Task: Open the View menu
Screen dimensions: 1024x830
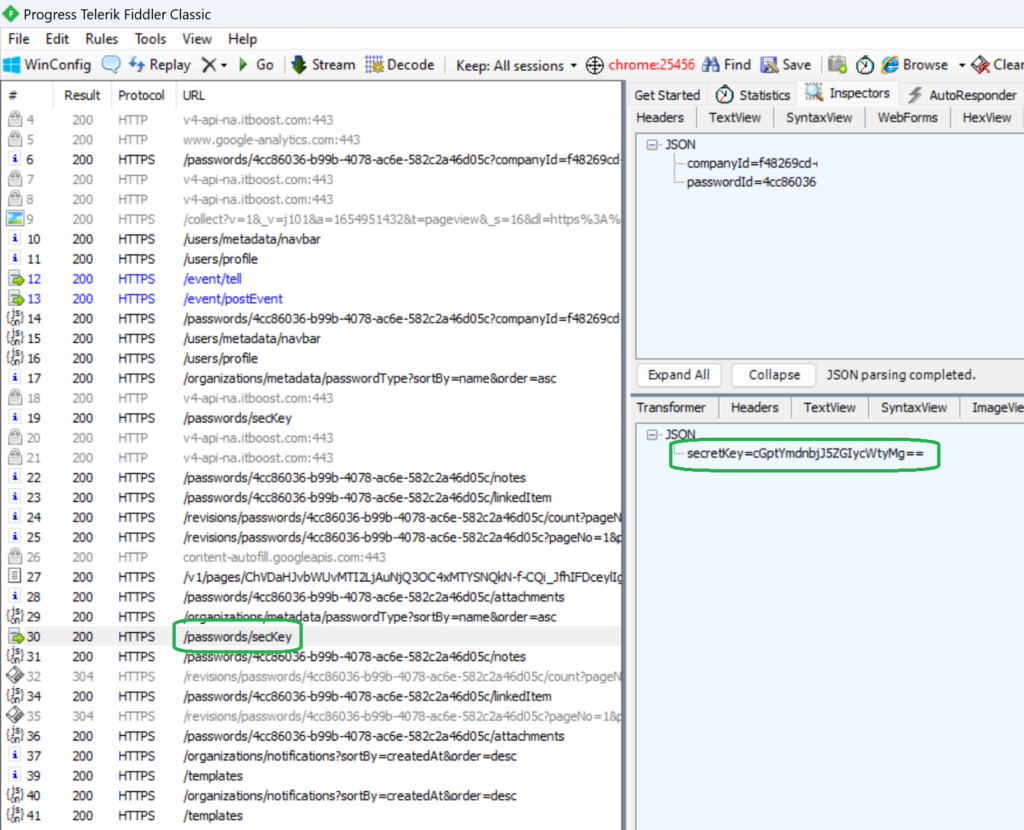Action: [197, 39]
